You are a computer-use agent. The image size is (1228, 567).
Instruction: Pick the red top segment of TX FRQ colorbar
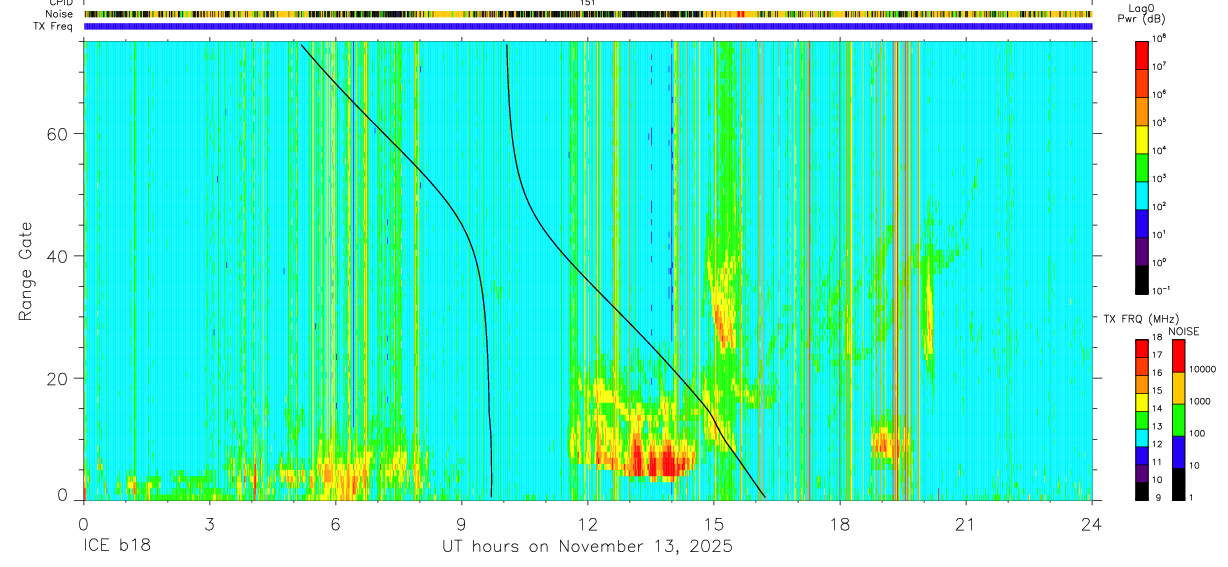[1142, 348]
